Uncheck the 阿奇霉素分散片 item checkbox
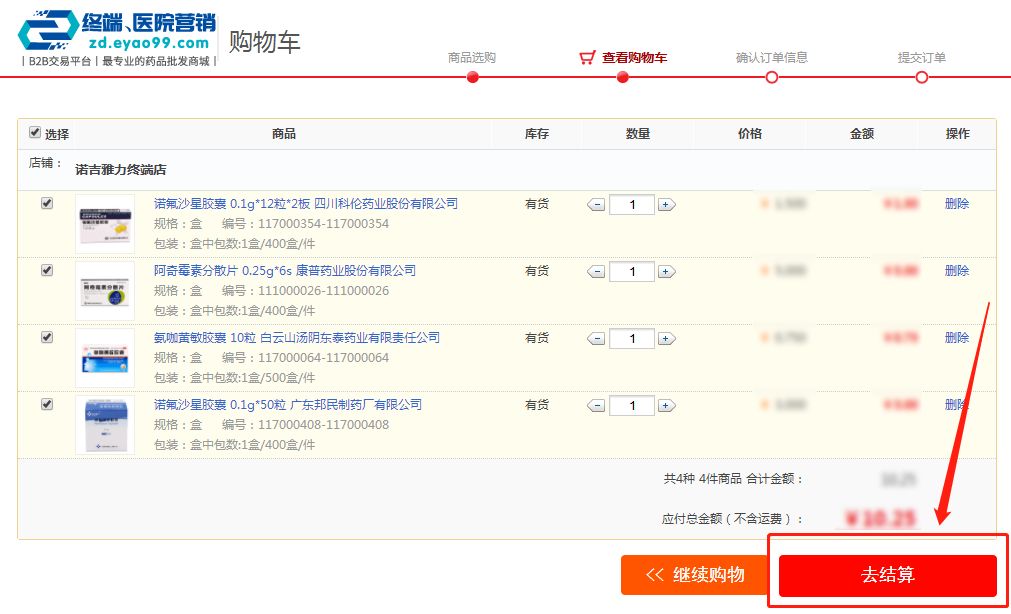 (x=46, y=270)
